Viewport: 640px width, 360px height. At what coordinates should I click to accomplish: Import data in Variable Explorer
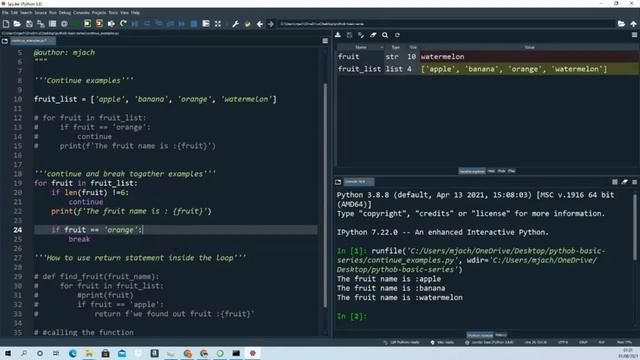tap(338, 35)
